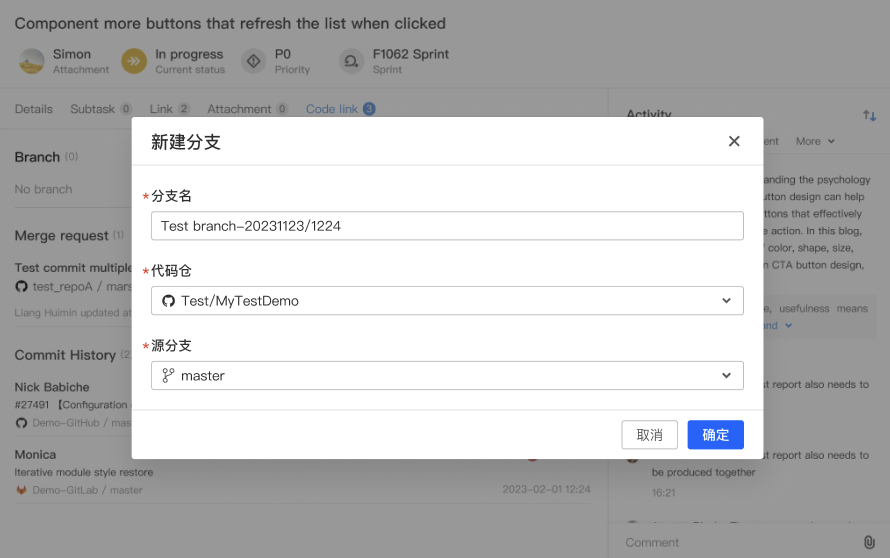Click the Branch section heading

(37, 157)
